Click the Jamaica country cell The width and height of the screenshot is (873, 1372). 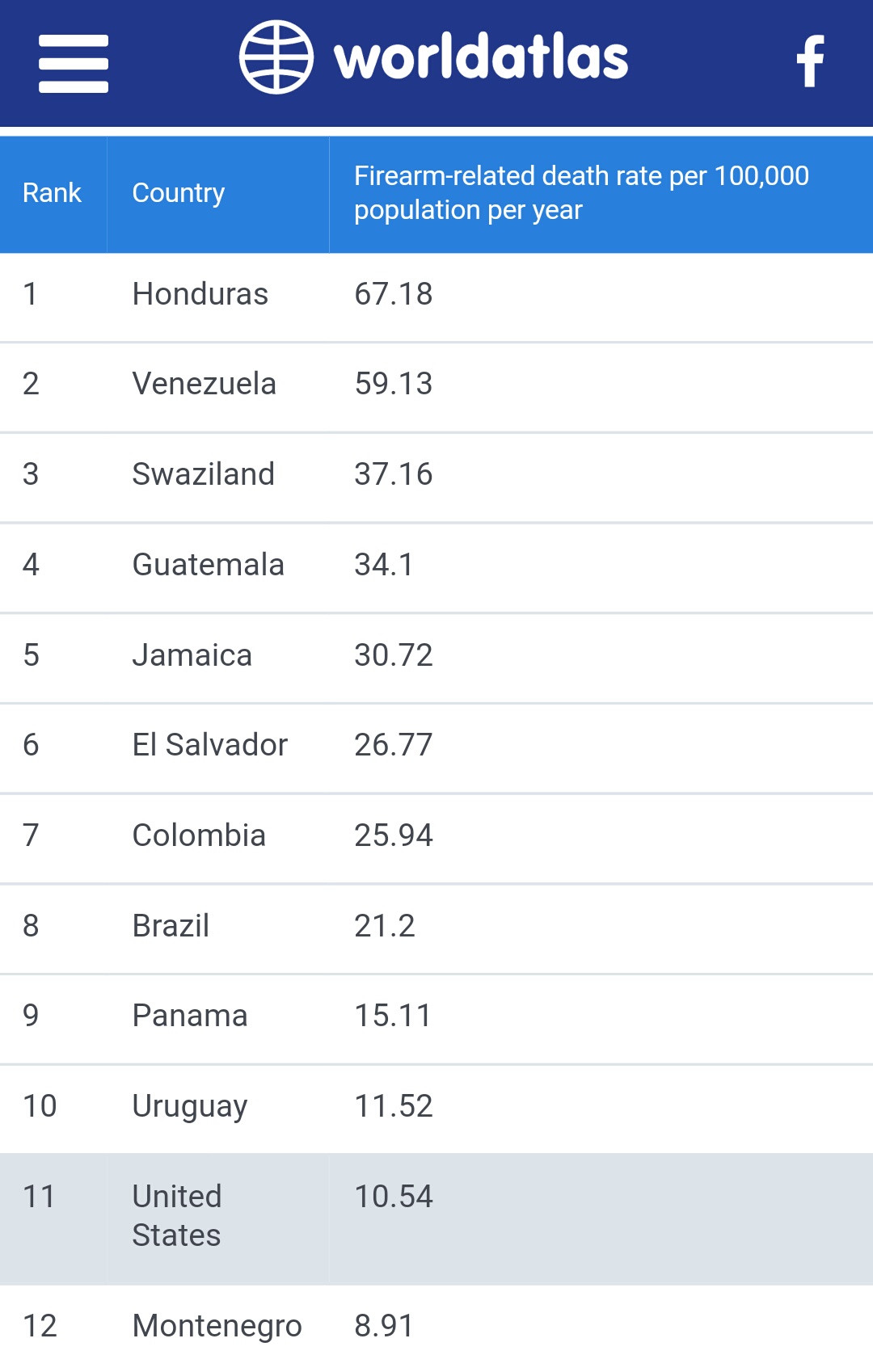tap(218, 655)
